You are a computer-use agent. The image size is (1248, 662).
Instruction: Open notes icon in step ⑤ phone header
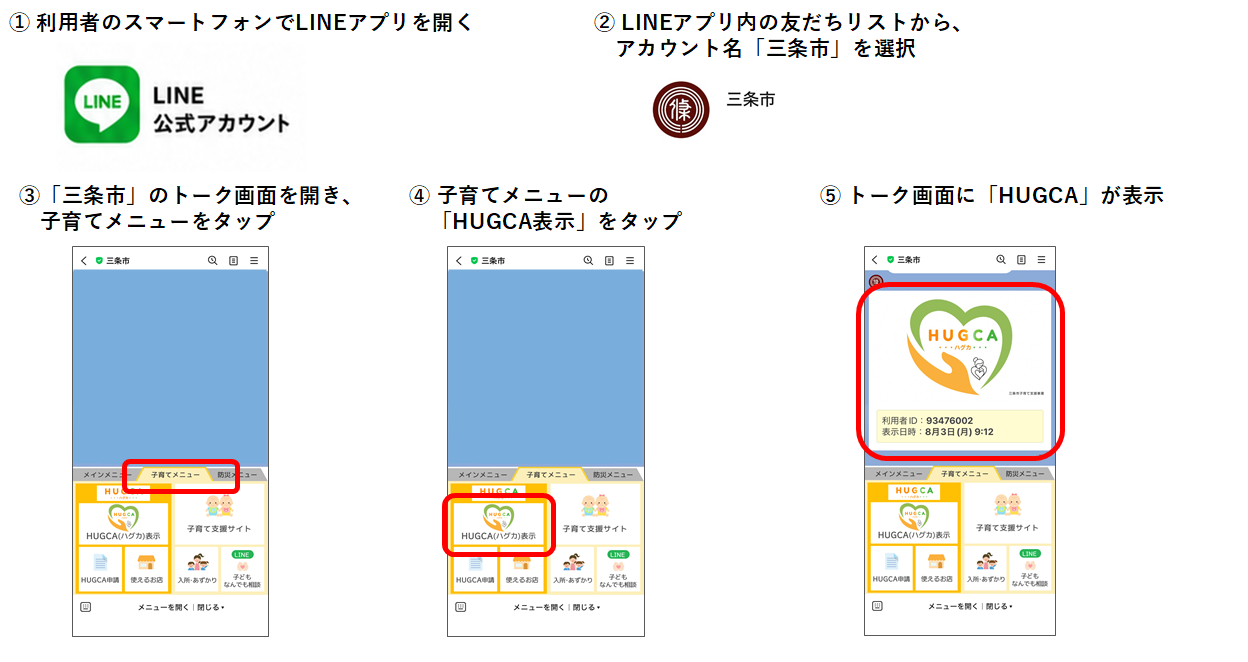pyautogui.click(x=1021, y=259)
